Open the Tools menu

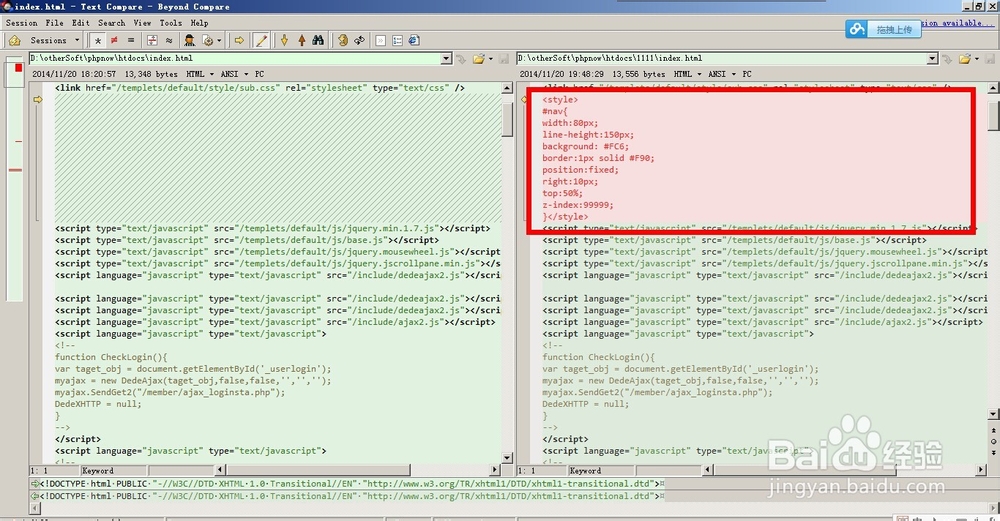[x=170, y=23]
